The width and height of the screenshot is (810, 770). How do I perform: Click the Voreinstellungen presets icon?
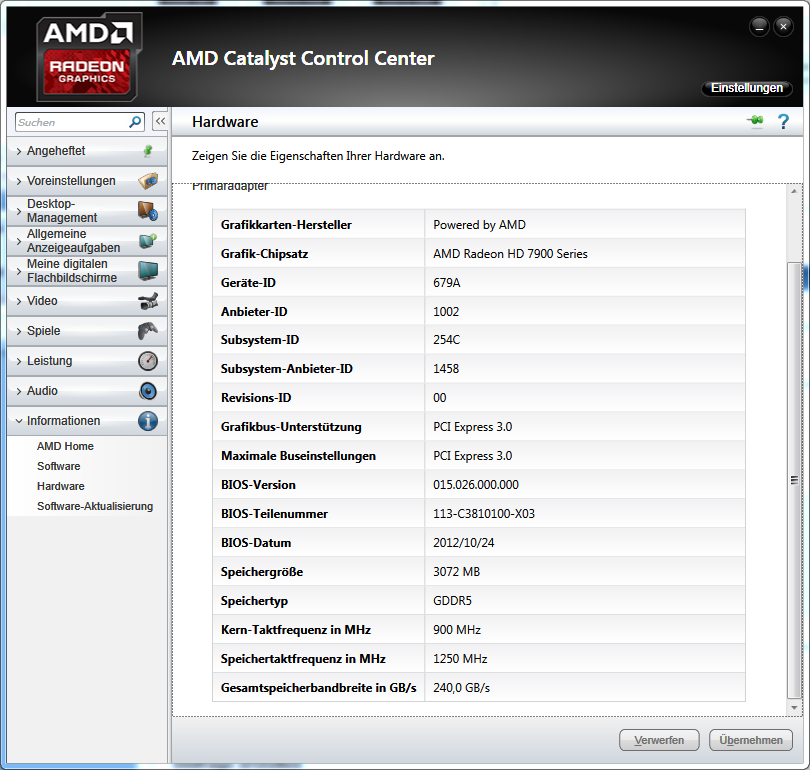[148, 181]
